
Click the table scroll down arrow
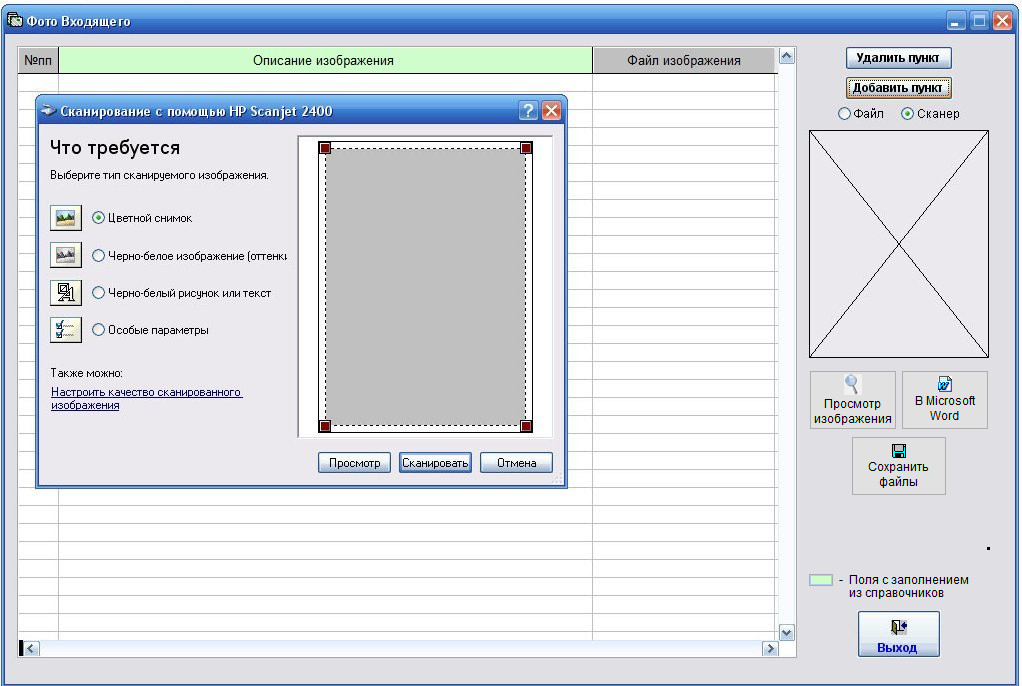(x=787, y=633)
